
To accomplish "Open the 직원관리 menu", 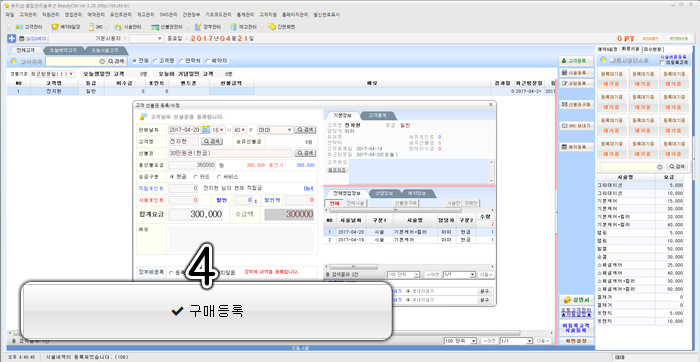I will [50, 15].
